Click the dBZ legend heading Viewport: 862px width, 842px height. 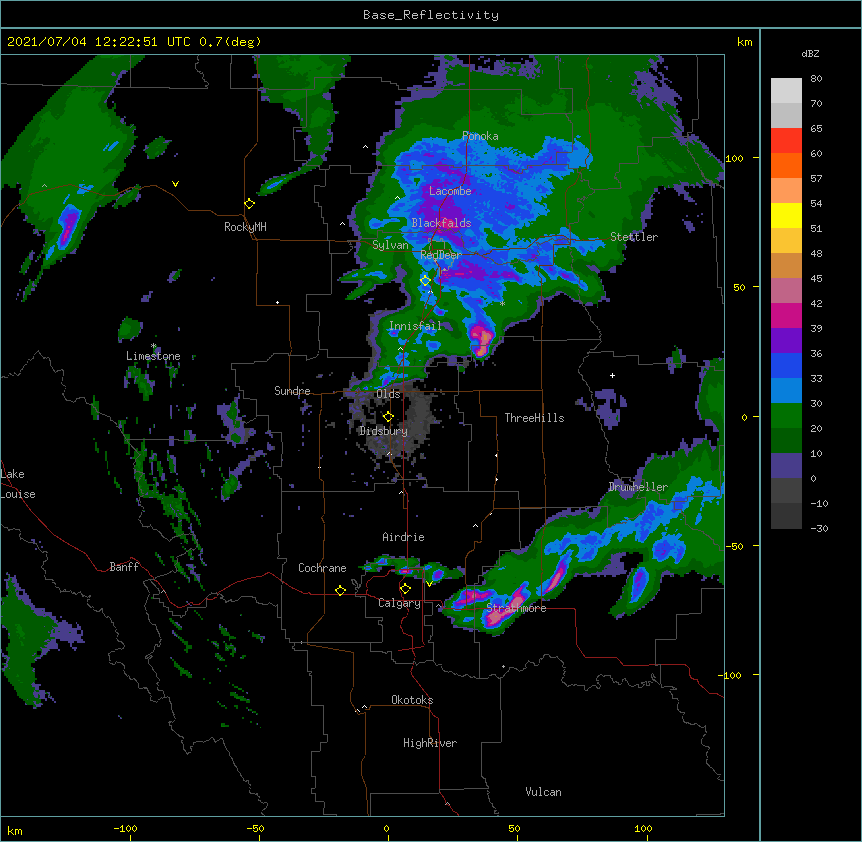click(x=810, y=53)
